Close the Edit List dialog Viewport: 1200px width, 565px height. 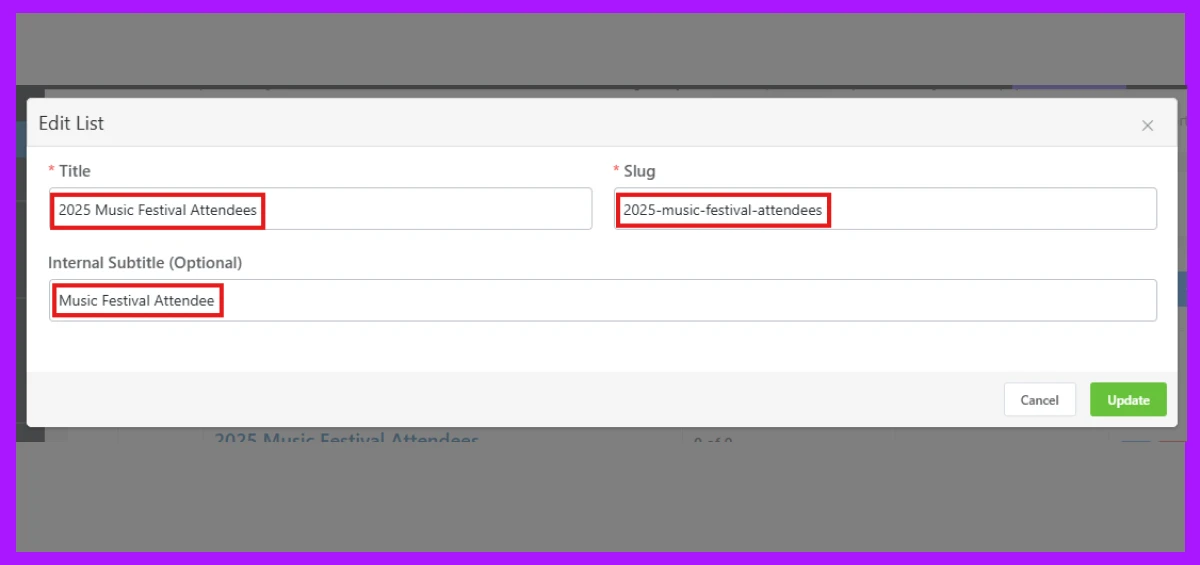(x=1147, y=126)
